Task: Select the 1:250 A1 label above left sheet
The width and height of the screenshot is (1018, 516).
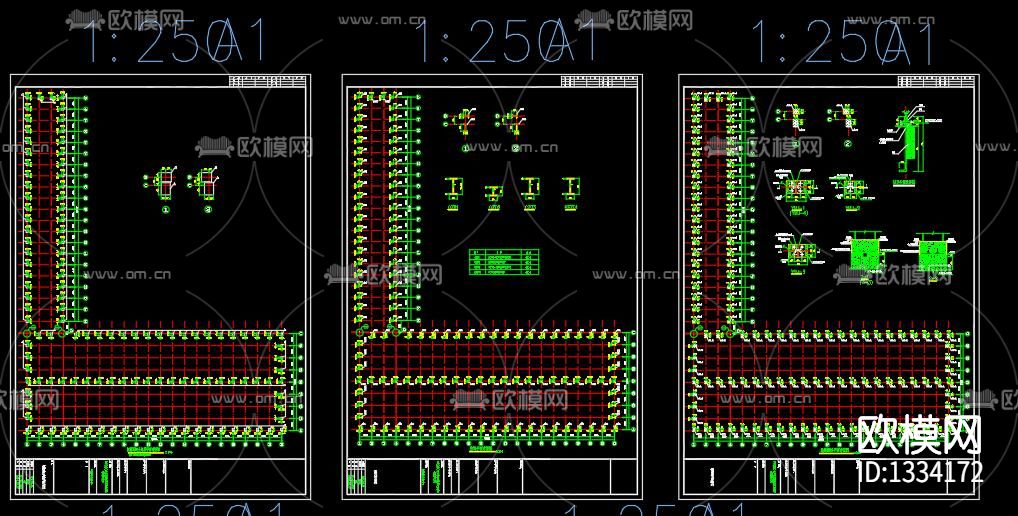Action: pos(177,41)
